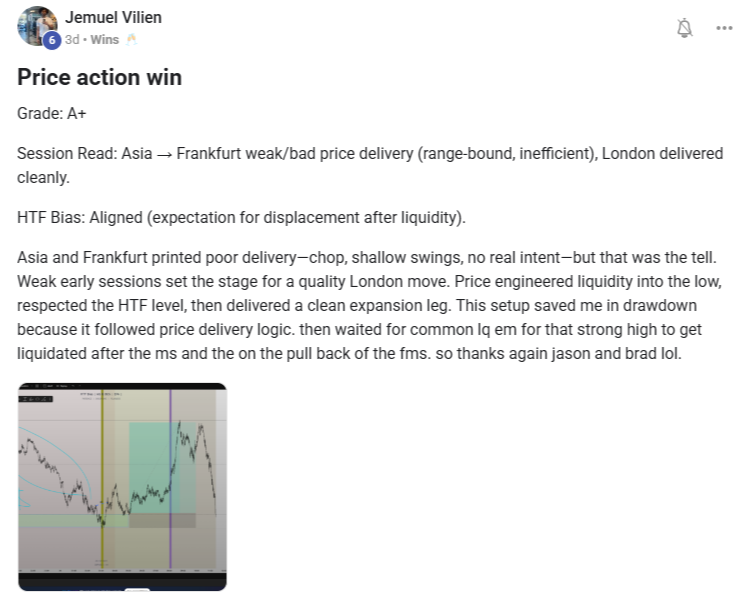Viewport: 755px width, 598px height.
Task: Click the level 6 badge on avatar
Action: pyautogui.click(x=51, y=40)
